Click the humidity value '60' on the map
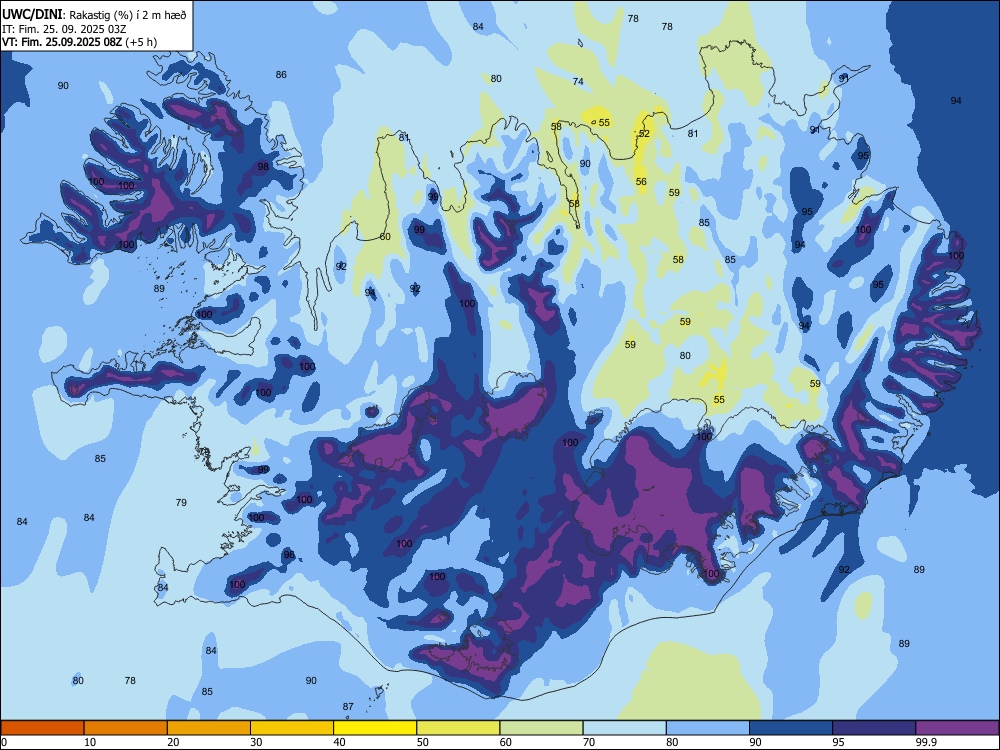This screenshot has height=750, width=1000. pyautogui.click(x=385, y=237)
